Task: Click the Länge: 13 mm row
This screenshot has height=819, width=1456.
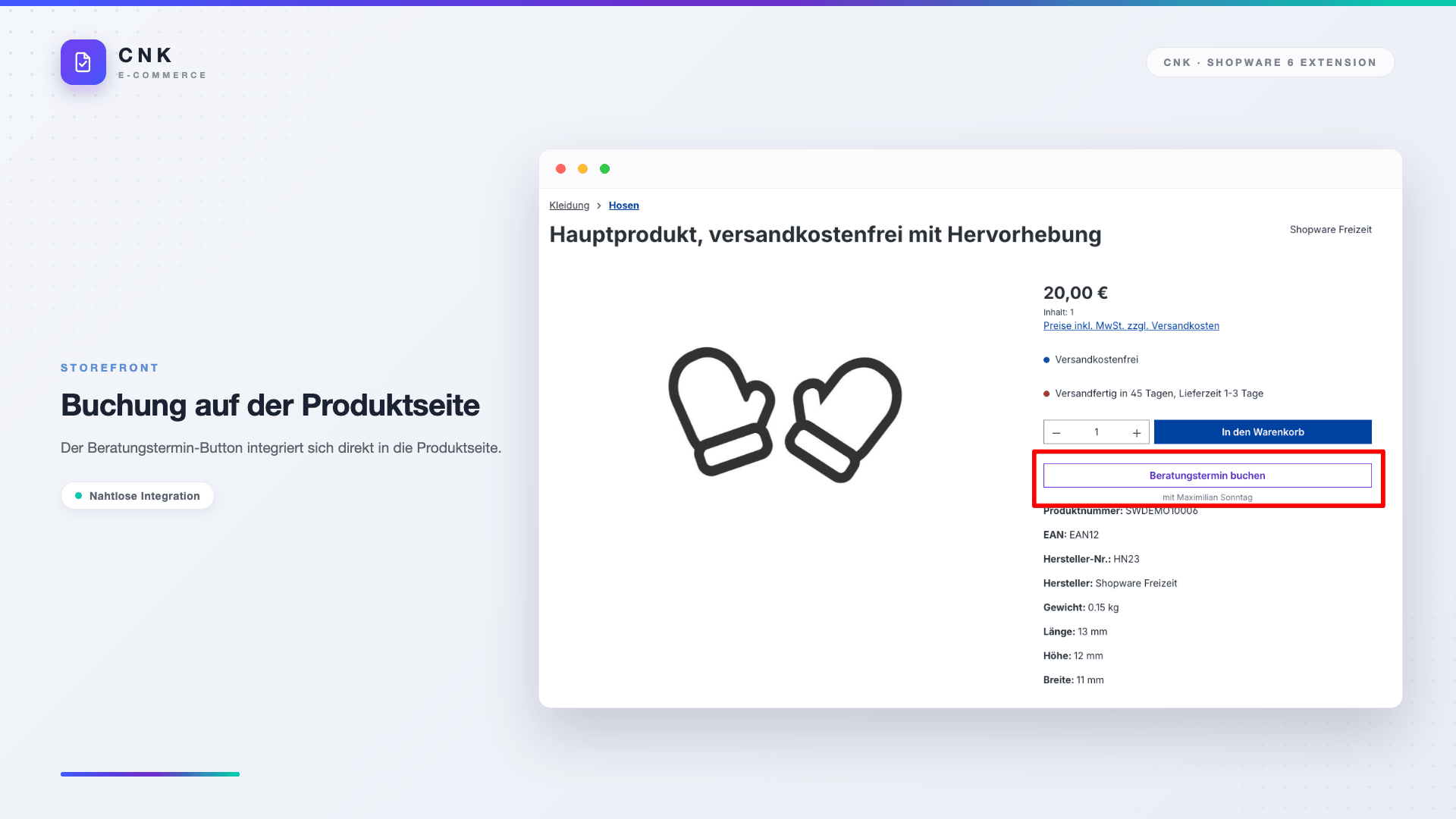Action: click(x=1075, y=632)
